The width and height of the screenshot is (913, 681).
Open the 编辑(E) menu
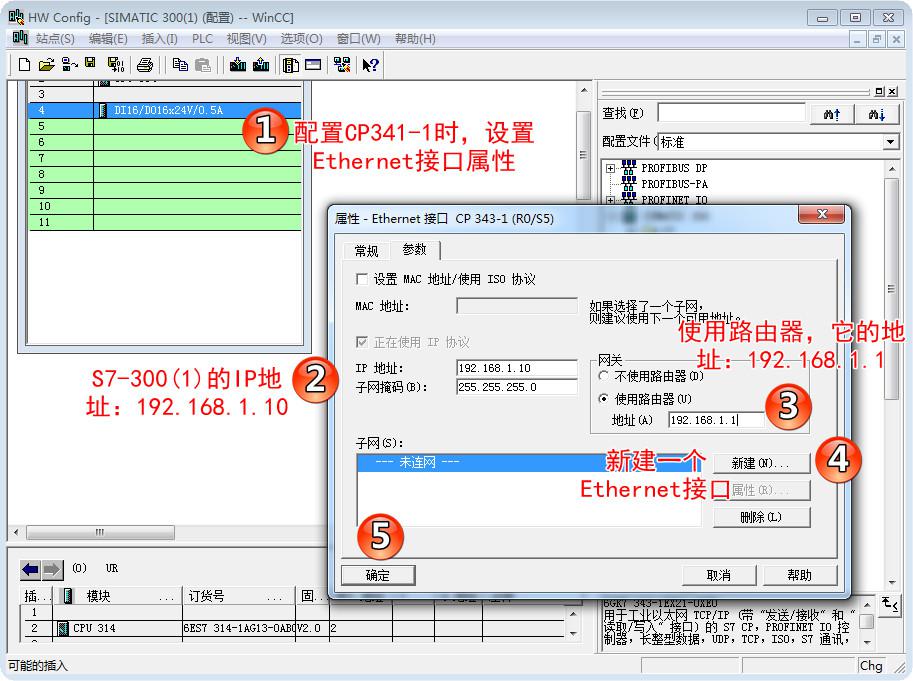tap(108, 38)
